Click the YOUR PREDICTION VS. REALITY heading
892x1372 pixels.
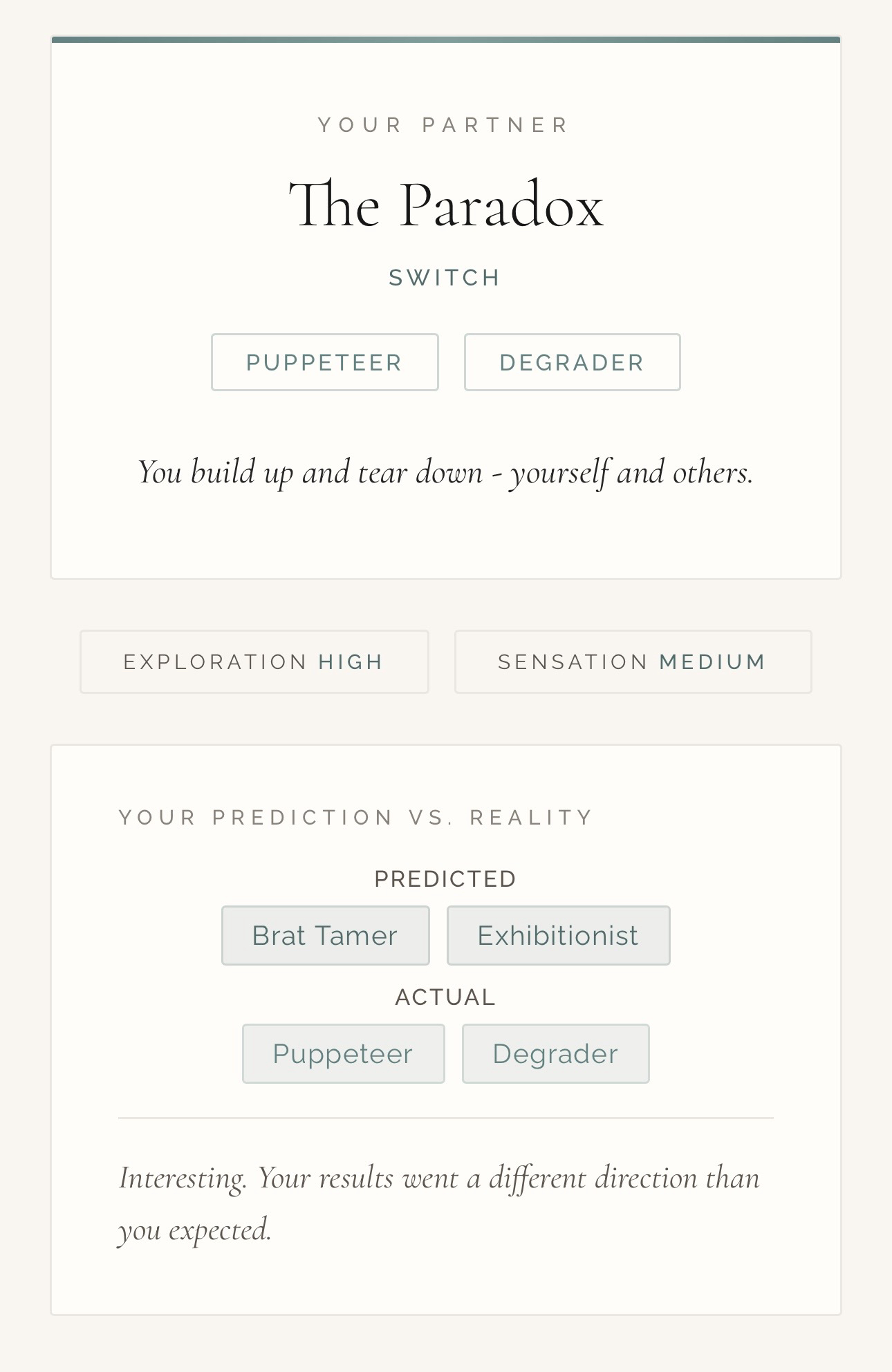tap(356, 818)
